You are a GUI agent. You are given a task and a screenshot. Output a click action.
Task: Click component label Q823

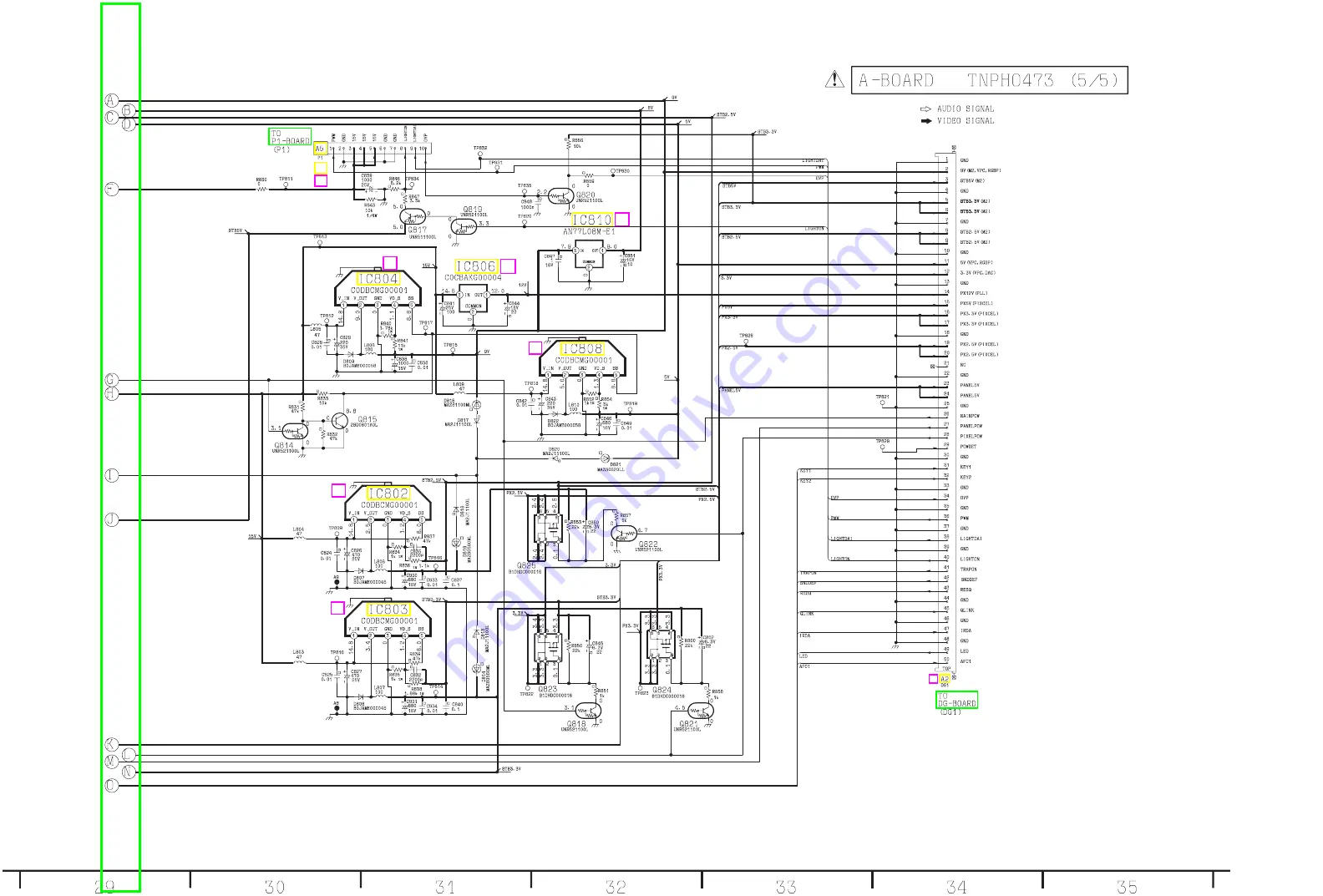[548, 689]
